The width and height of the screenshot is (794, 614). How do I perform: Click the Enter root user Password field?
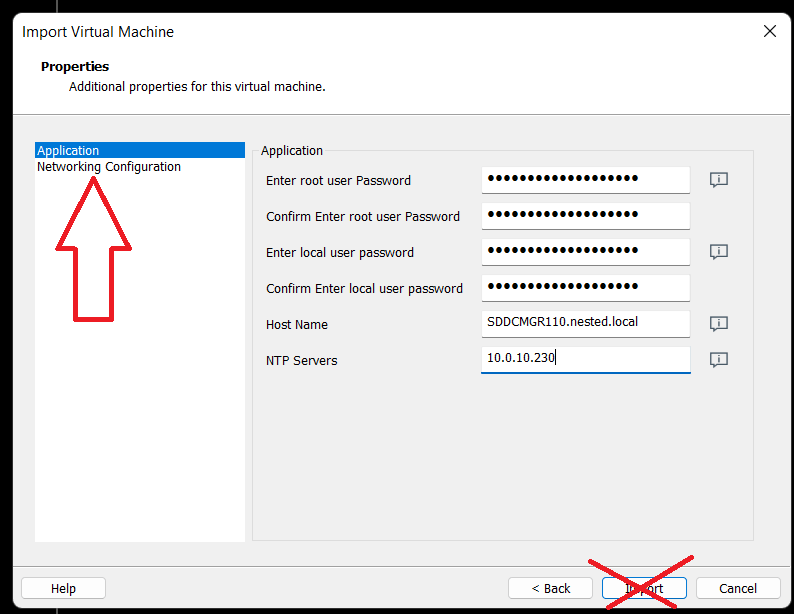[x=585, y=180]
